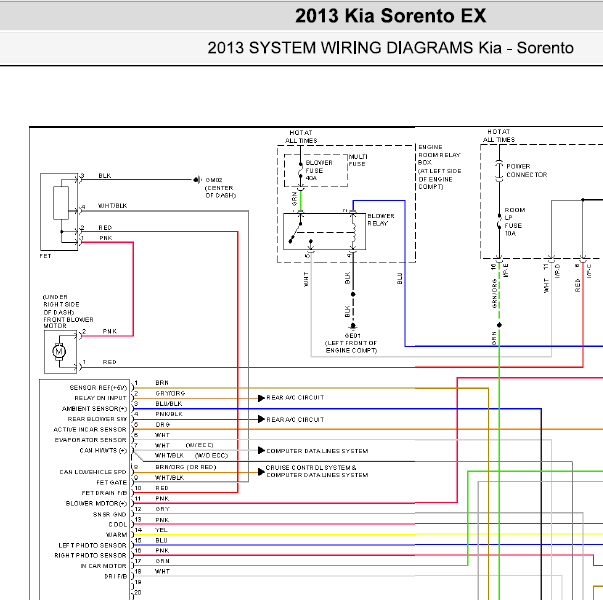Screen dimensions: 603x600
Task: Click Rear A/C Circuit arrow on PNK/BLK wire
Action: (261, 419)
